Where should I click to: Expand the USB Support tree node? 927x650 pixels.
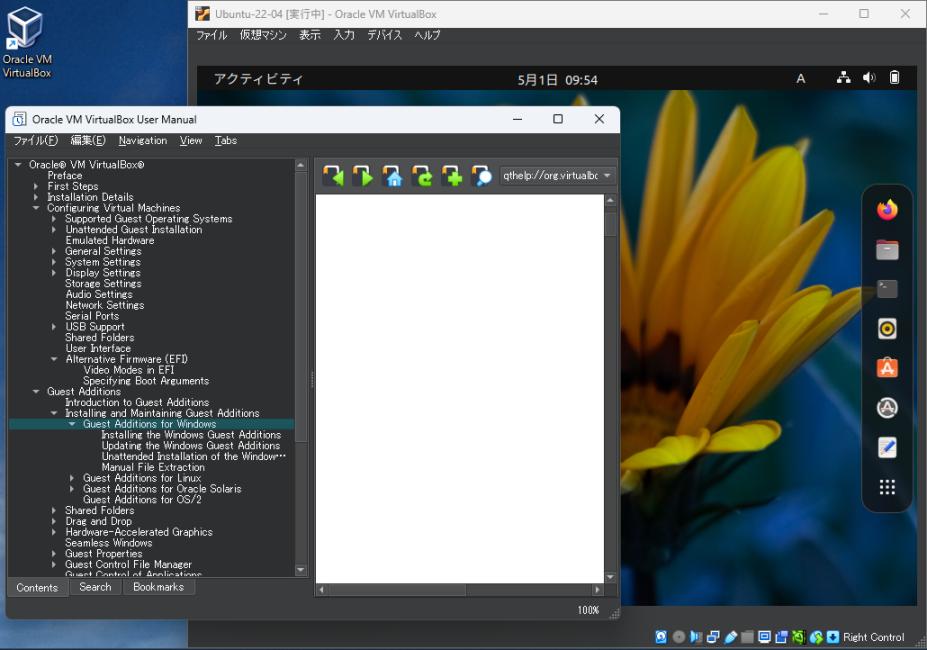coord(54,326)
